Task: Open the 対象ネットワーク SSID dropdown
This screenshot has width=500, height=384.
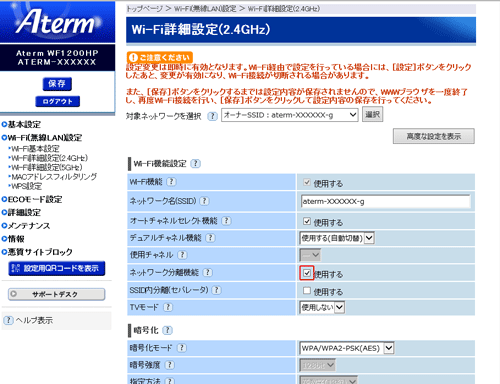Action: pos(290,115)
